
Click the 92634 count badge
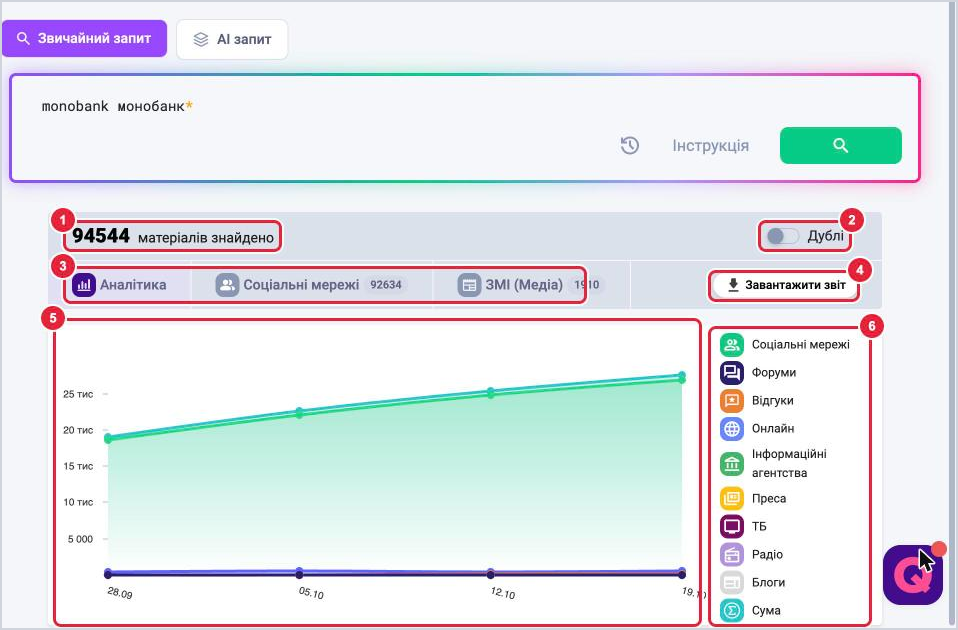click(386, 285)
